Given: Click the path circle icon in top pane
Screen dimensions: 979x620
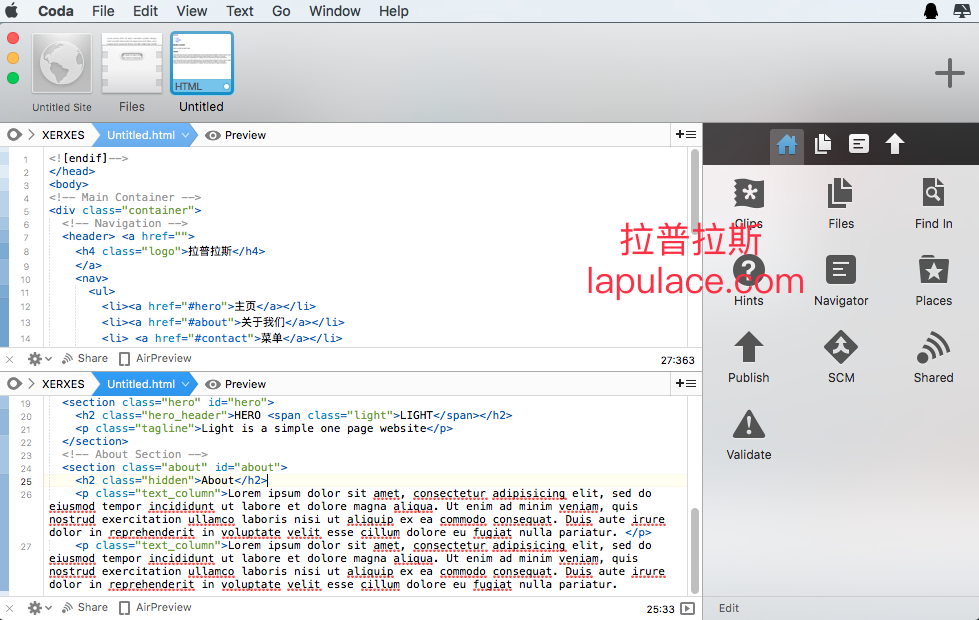Looking at the screenshot, I should point(14,134).
